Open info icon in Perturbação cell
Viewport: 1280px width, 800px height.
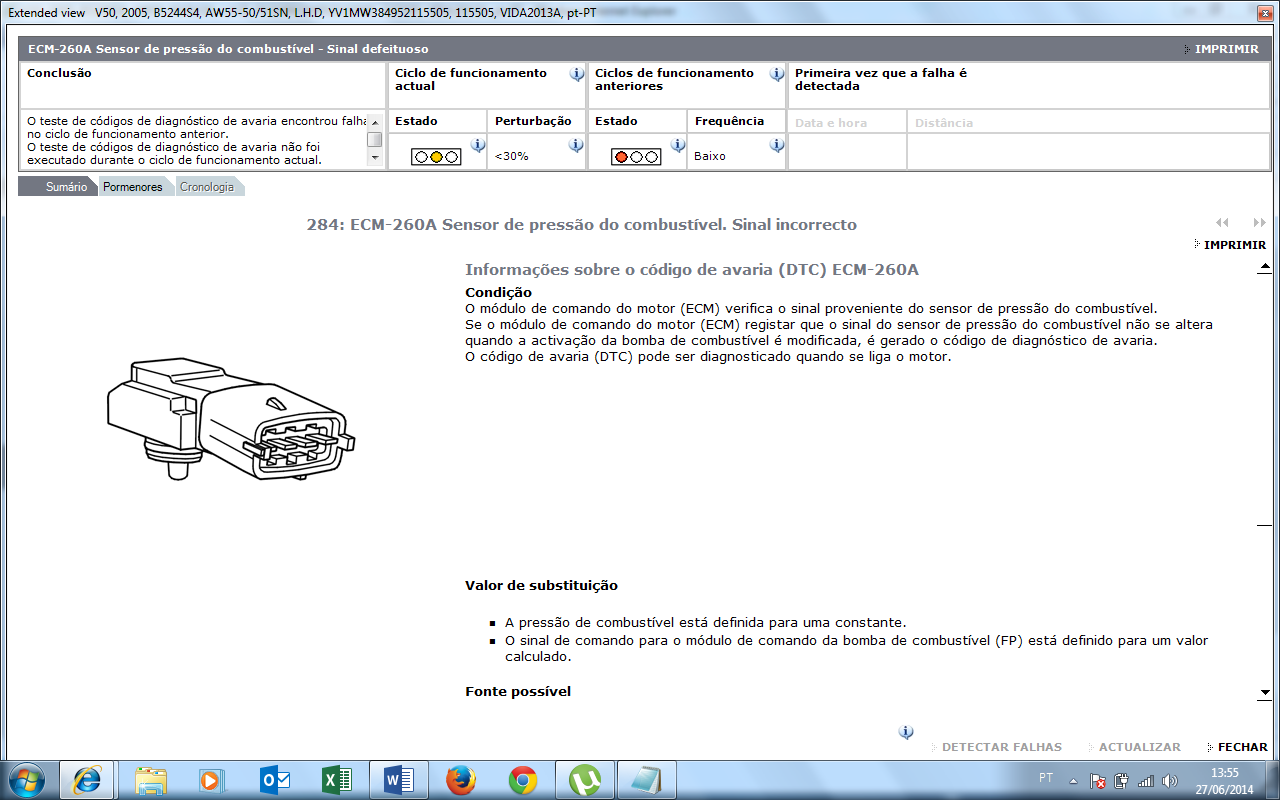click(576, 145)
